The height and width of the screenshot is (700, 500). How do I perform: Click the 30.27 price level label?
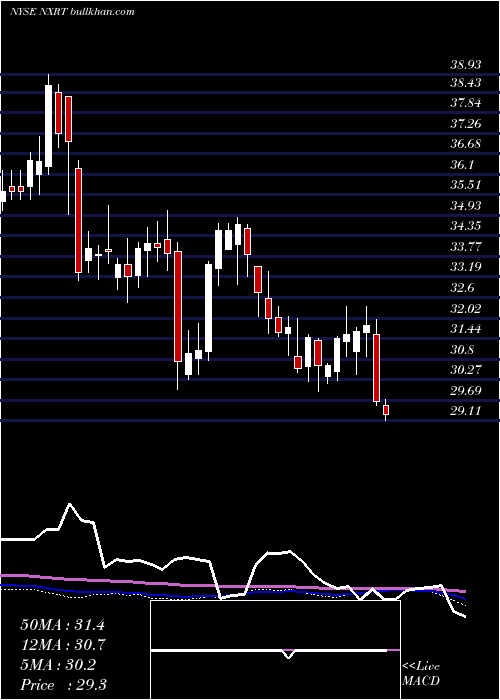(x=466, y=370)
